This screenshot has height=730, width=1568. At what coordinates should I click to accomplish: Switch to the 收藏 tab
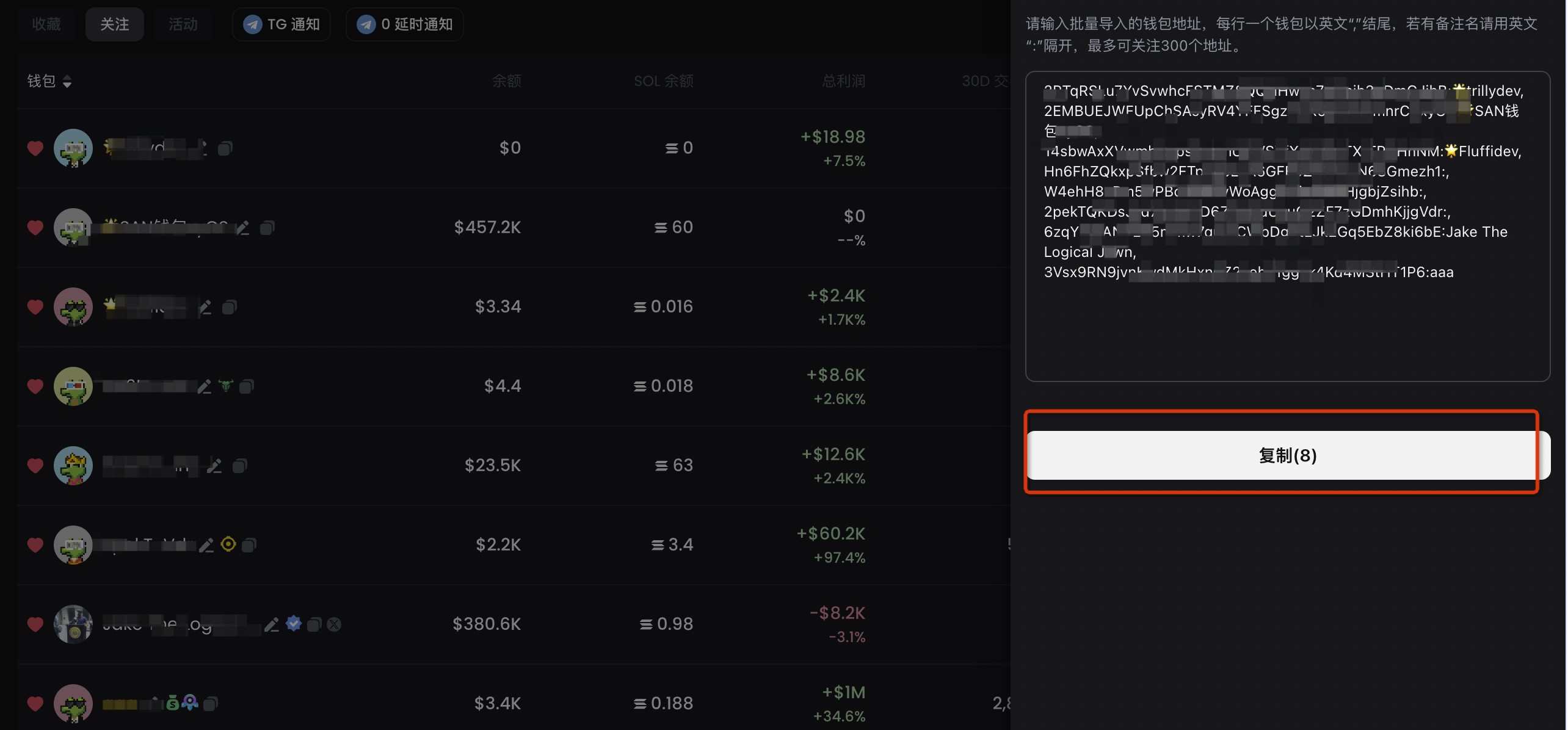point(46,24)
